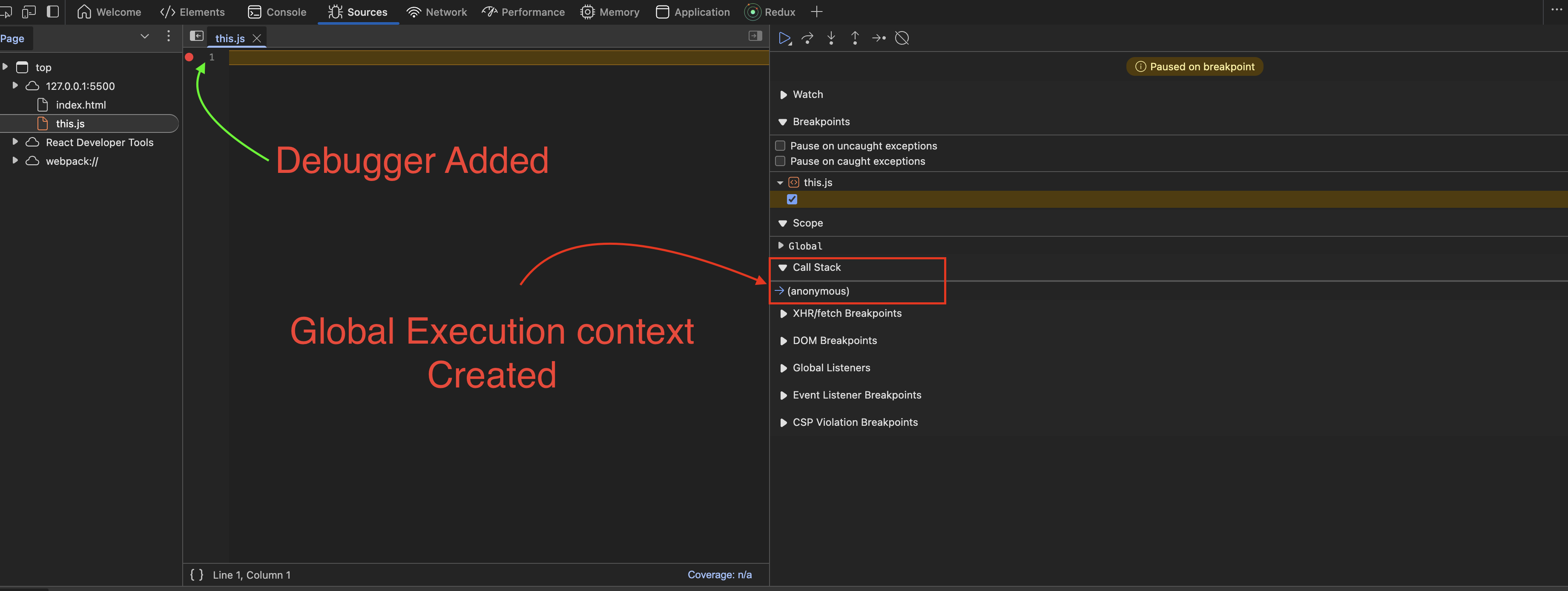Image resolution: width=1568 pixels, height=591 pixels.
Task: Resume script execution with the play icon
Action: [x=784, y=38]
